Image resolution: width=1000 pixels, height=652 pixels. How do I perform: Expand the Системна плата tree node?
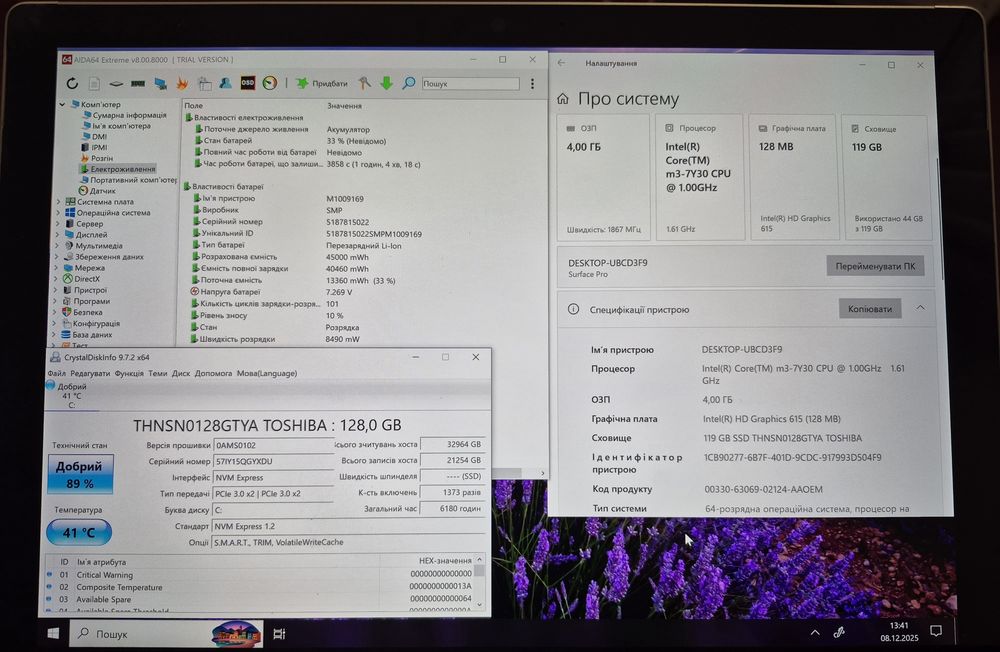tap(58, 202)
